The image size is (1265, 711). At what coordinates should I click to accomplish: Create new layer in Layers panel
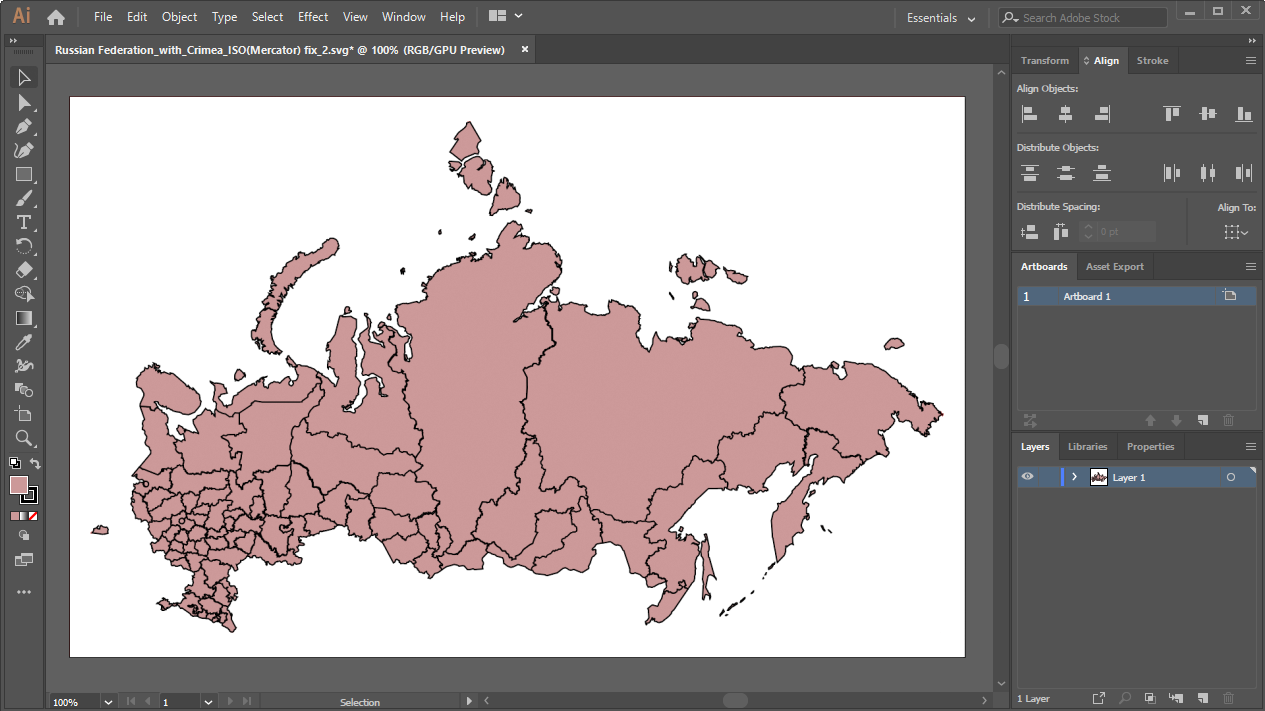tap(1203, 698)
